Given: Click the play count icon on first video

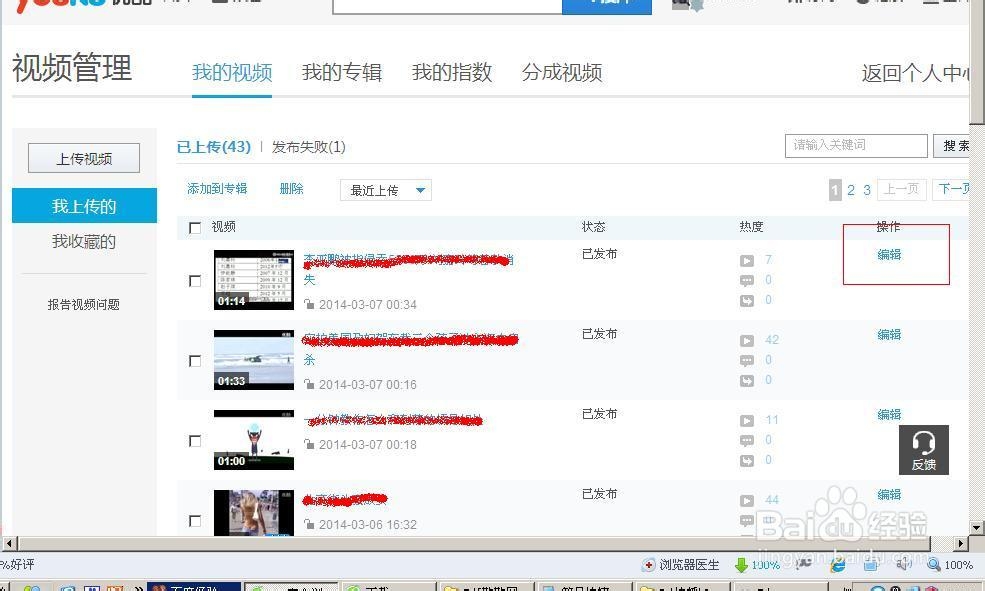Looking at the screenshot, I should tap(747, 260).
